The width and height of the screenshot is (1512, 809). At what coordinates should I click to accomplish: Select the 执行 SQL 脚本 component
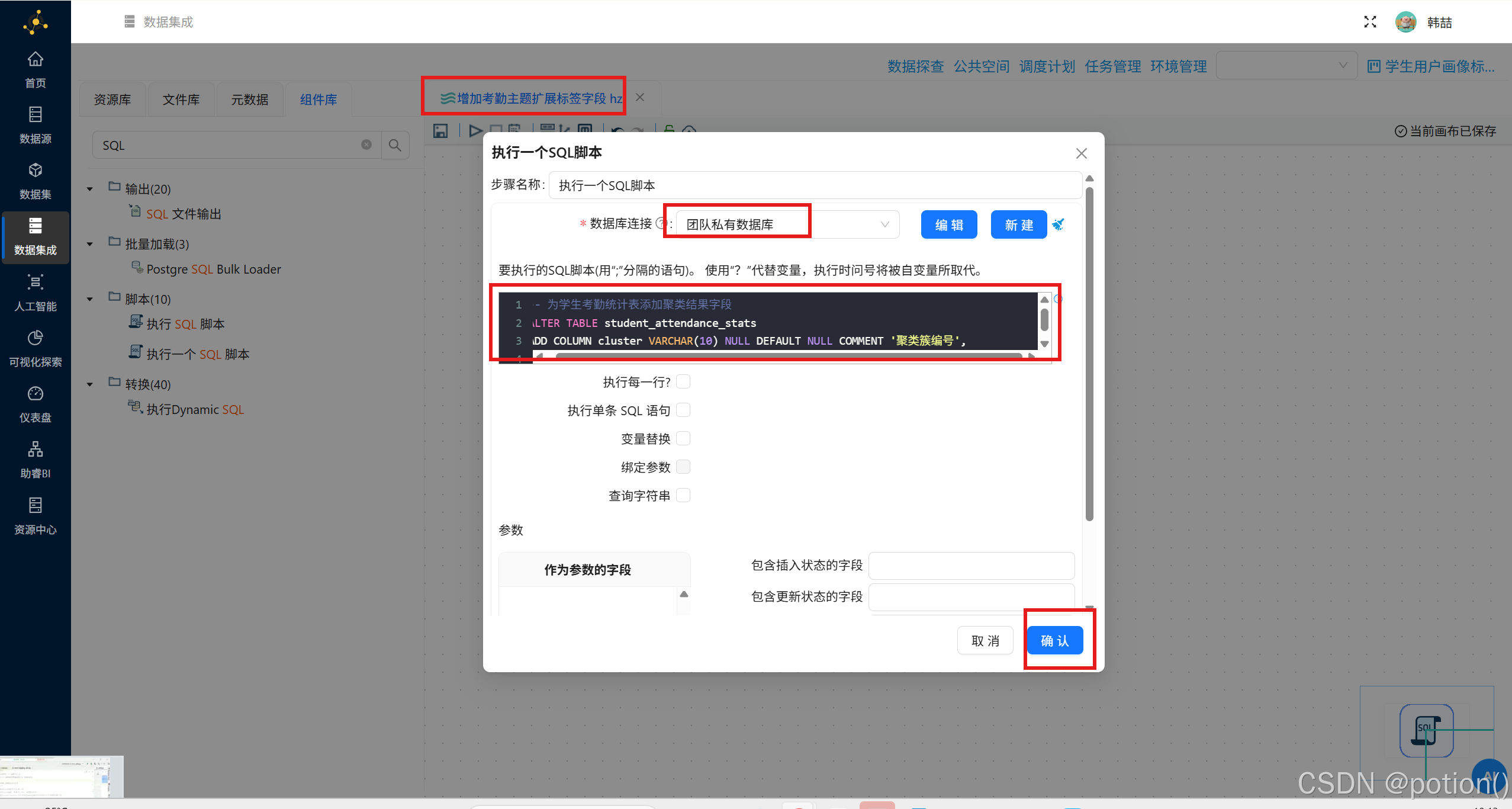[177, 323]
